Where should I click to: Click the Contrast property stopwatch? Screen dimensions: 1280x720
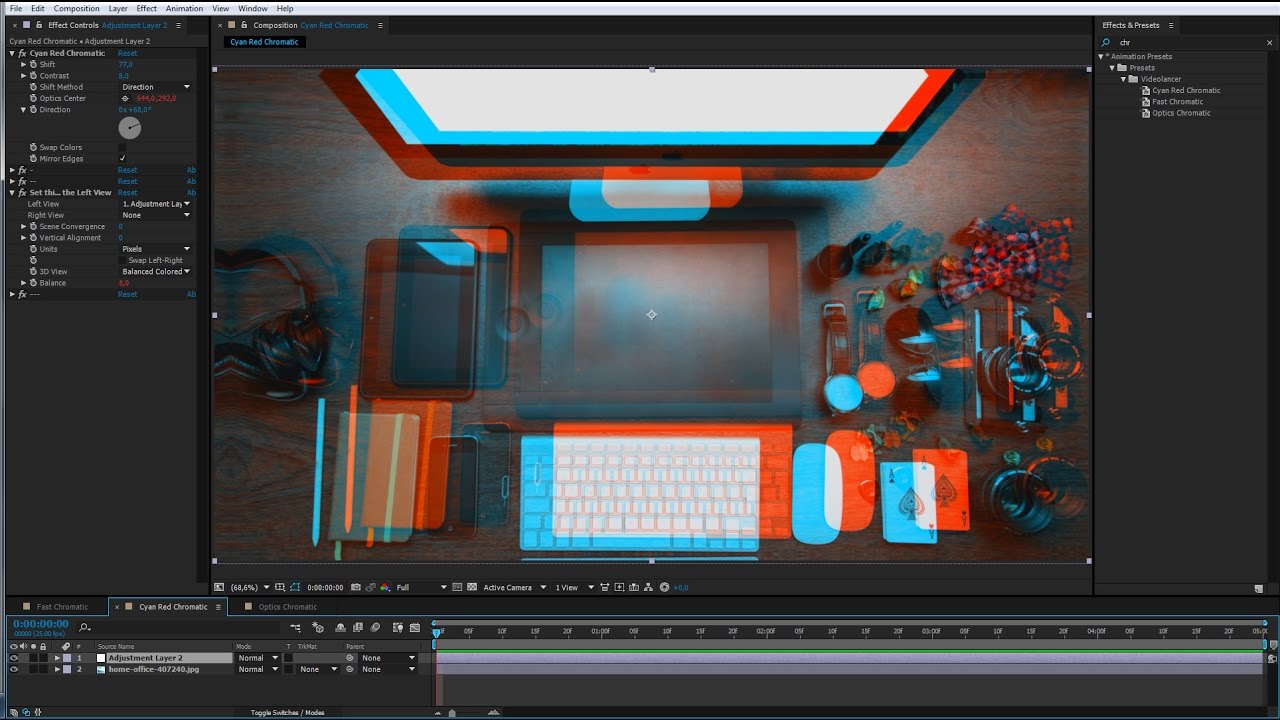[x=34, y=76]
